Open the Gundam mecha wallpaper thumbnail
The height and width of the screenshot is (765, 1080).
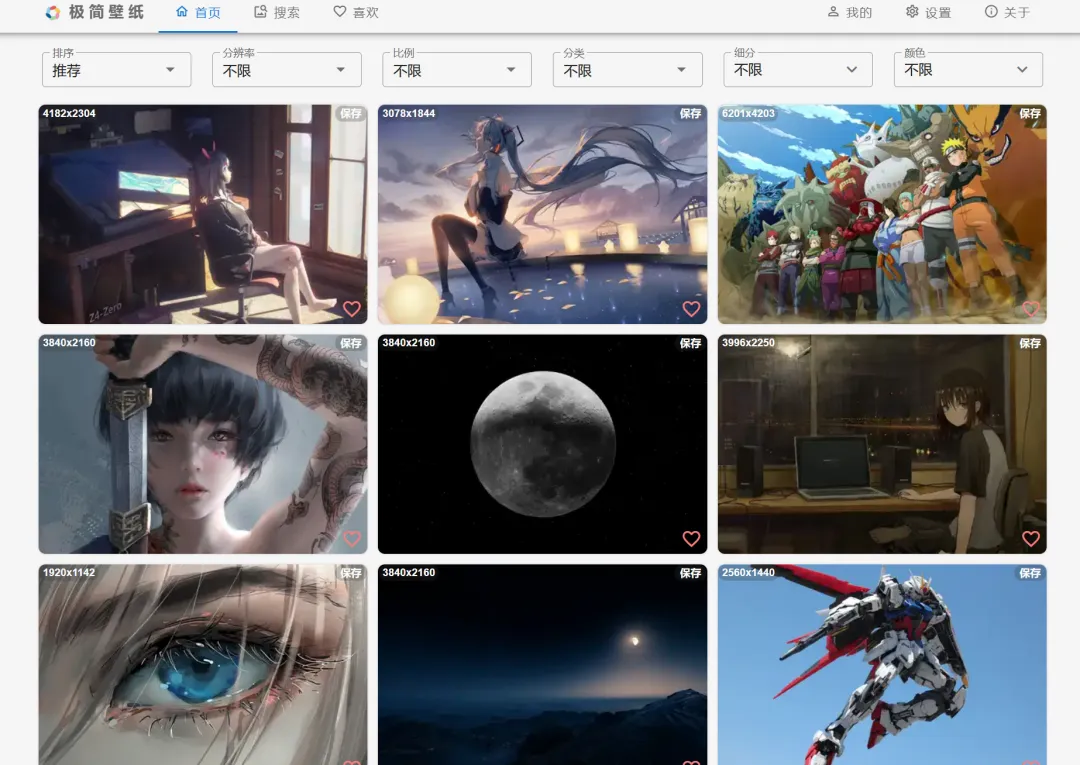click(x=882, y=664)
